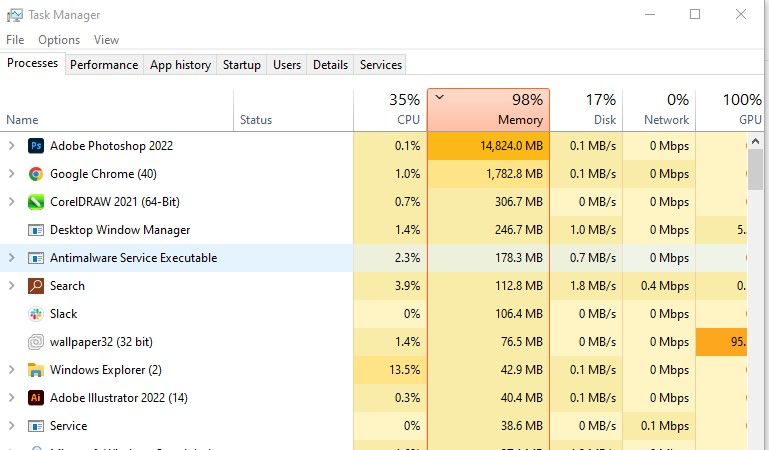
Task: Select the Processes tab
Action: (x=32, y=63)
